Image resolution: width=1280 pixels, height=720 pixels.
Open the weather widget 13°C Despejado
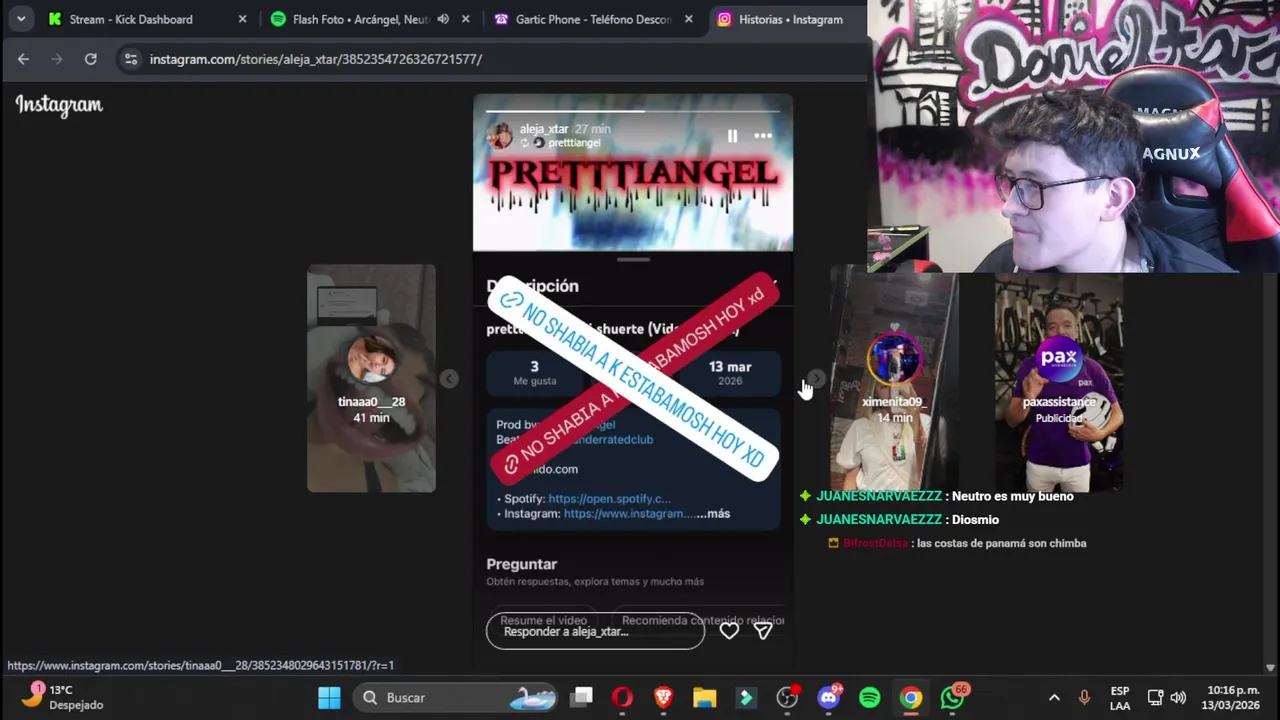(x=62, y=697)
